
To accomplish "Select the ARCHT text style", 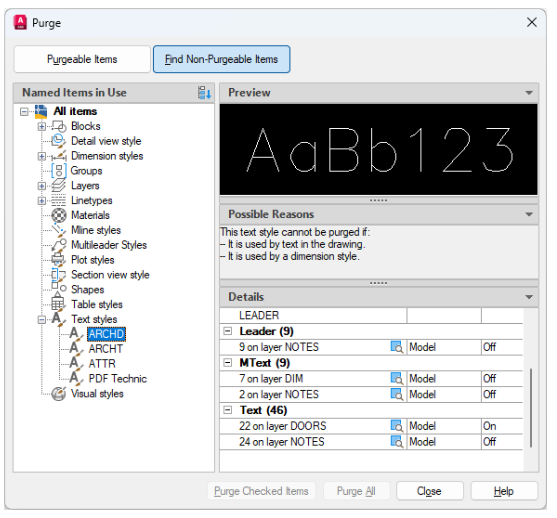I will click(x=106, y=349).
